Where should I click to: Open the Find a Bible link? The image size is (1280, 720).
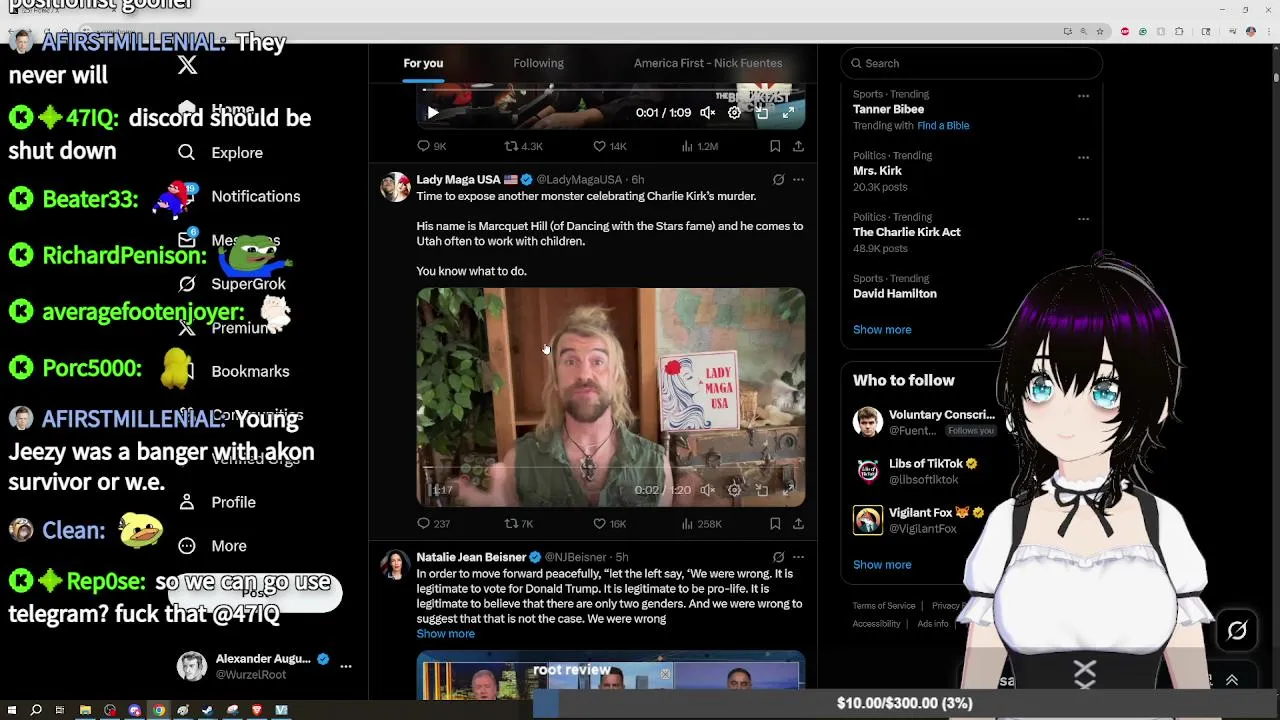pyautogui.click(x=943, y=126)
